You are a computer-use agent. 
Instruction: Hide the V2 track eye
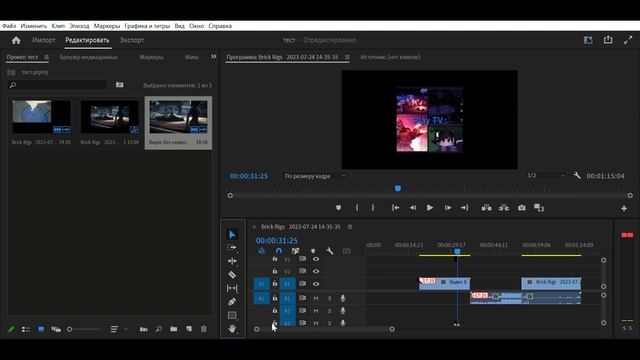pos(316,271)
